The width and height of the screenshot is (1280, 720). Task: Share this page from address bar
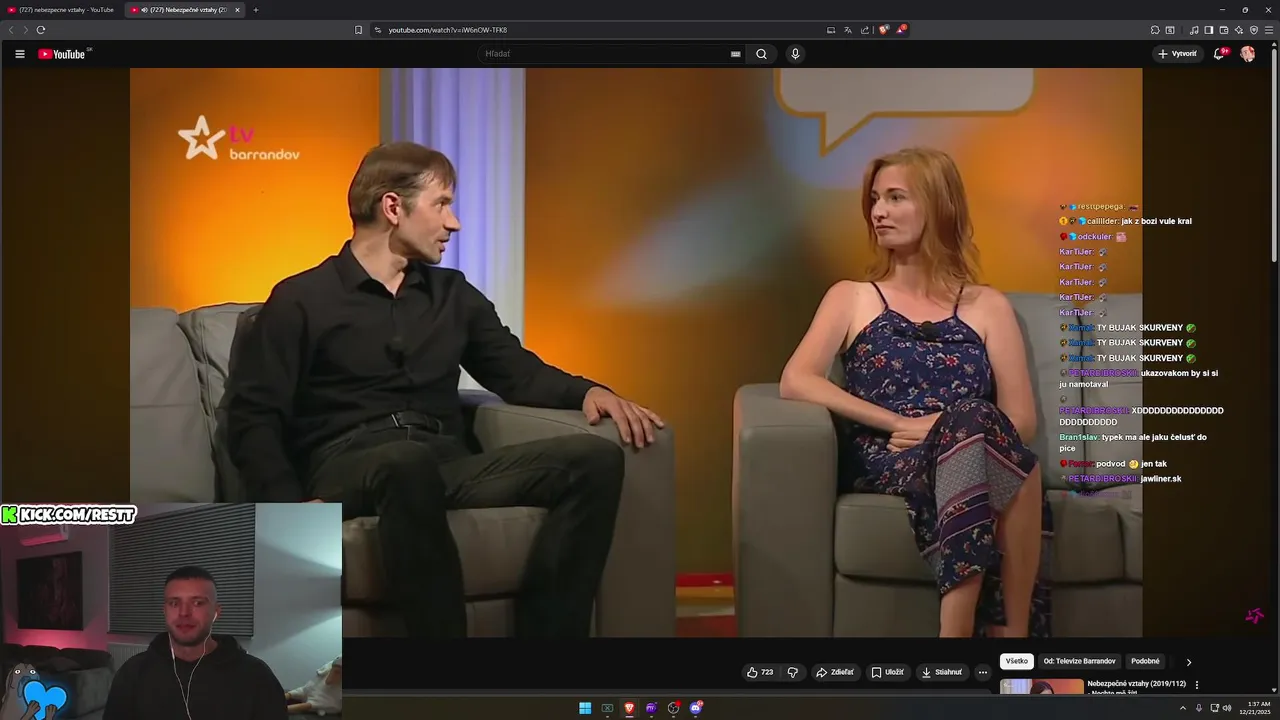click(x=865, y=30)
